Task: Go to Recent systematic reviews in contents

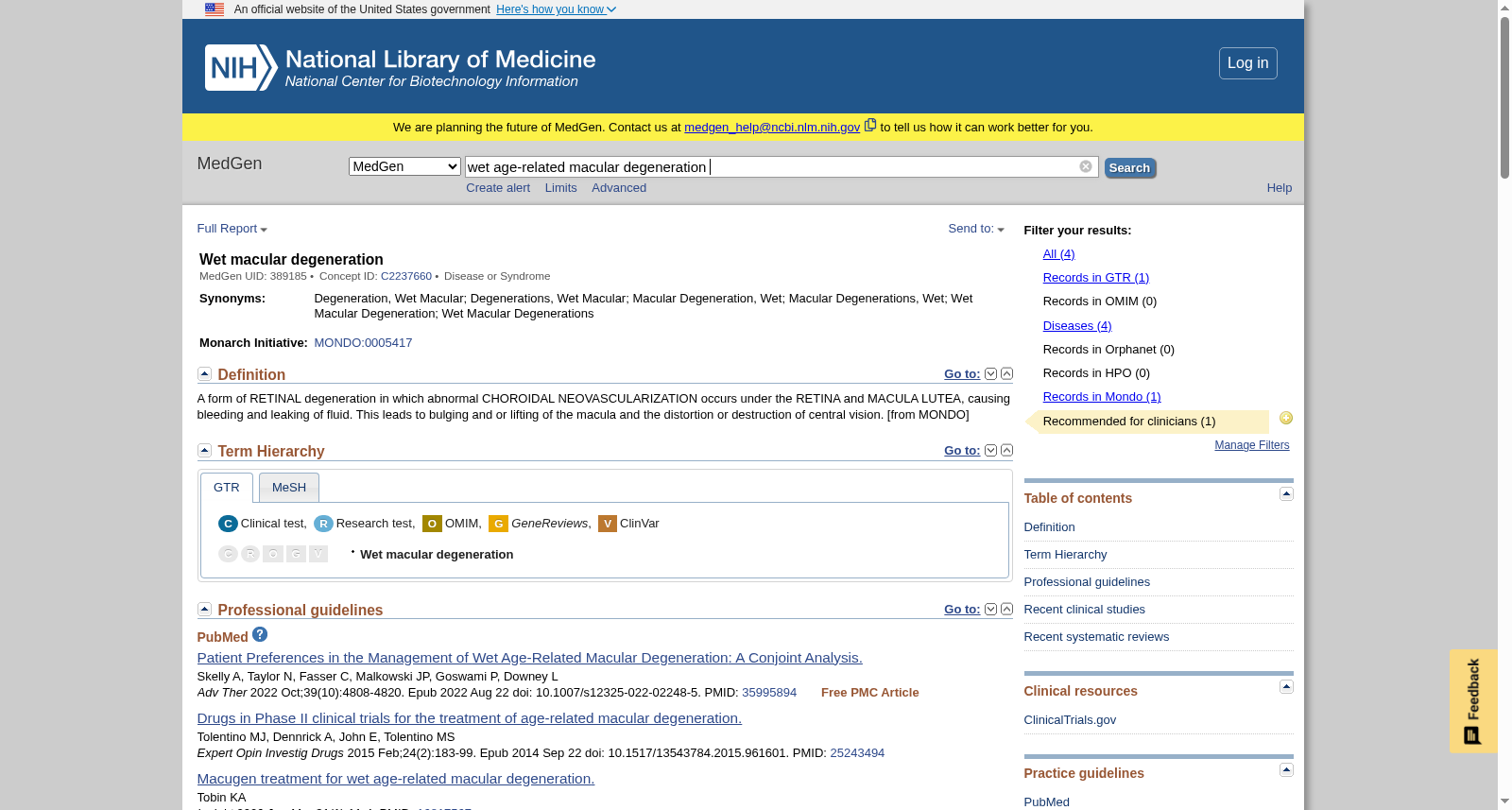Action: (1096, 637)
